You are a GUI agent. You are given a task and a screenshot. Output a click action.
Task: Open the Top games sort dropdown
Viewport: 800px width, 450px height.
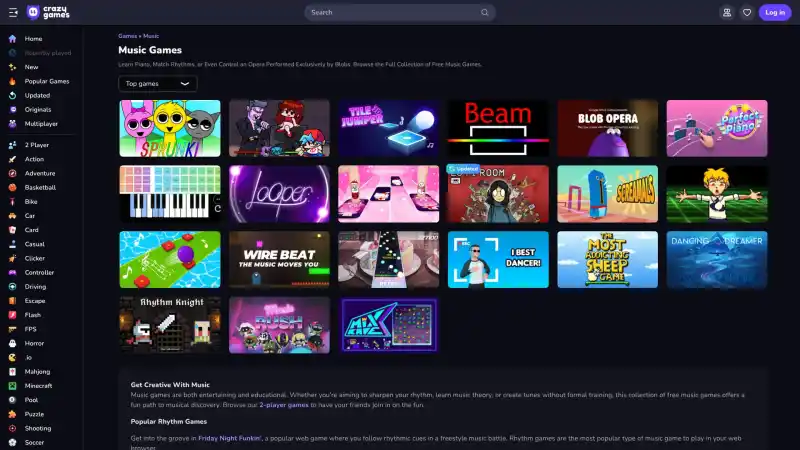(158, 84)
